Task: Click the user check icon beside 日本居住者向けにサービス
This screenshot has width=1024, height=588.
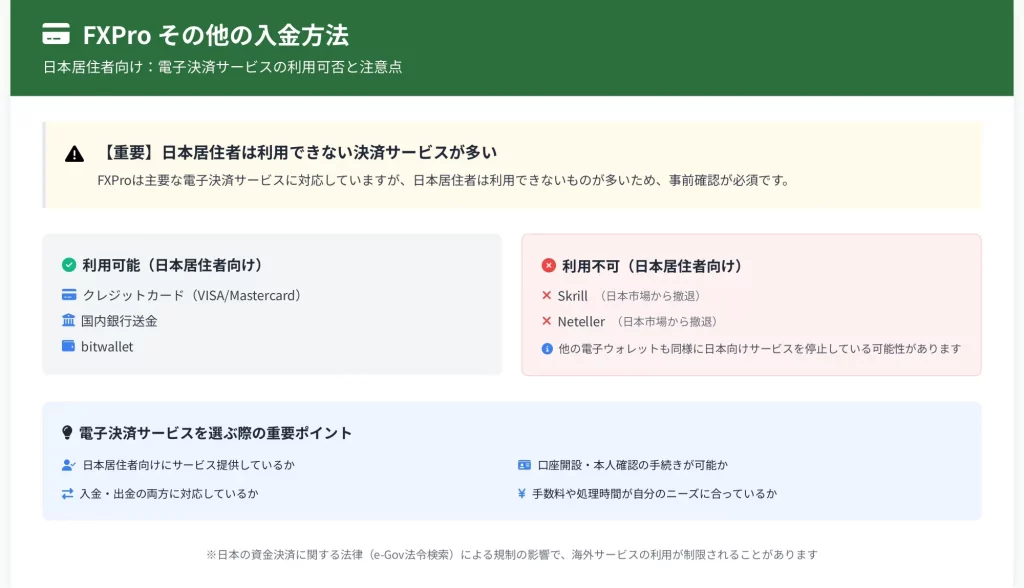Action: tap(68, 465)
